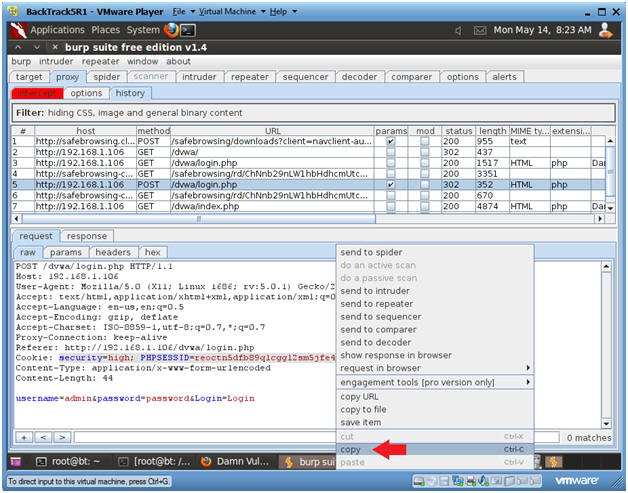Toggle params checkbox for /dvwa/ row 2
628x493 pixels.
[390, 152]
